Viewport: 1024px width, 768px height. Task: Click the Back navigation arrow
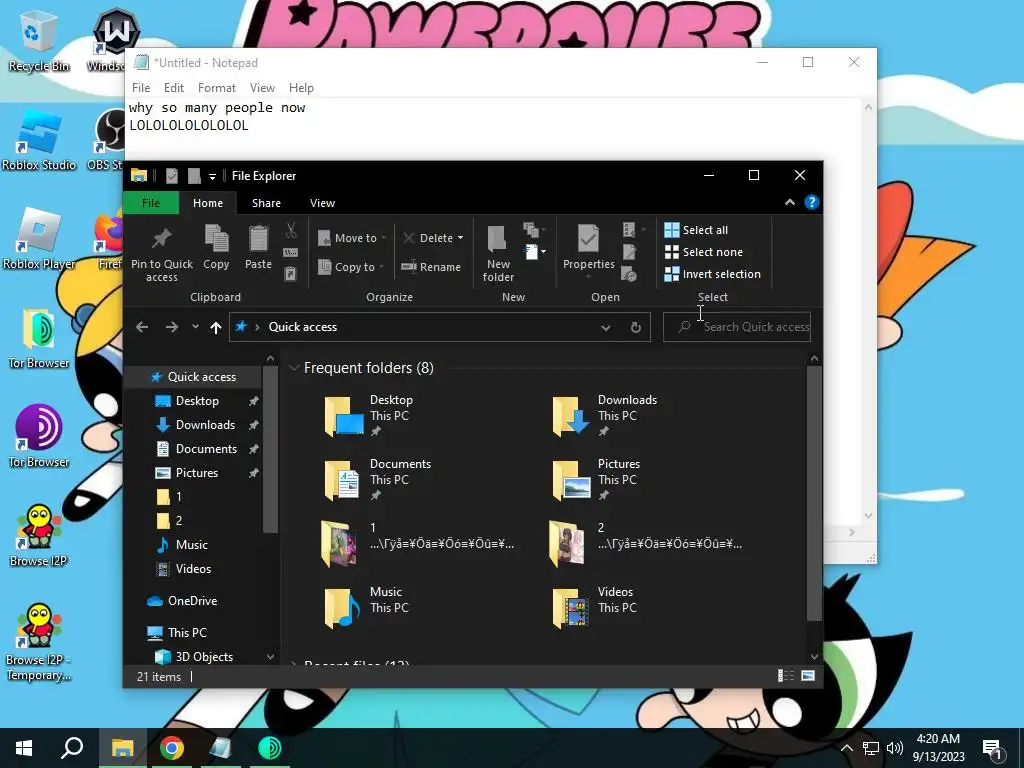tap(142, 327)
